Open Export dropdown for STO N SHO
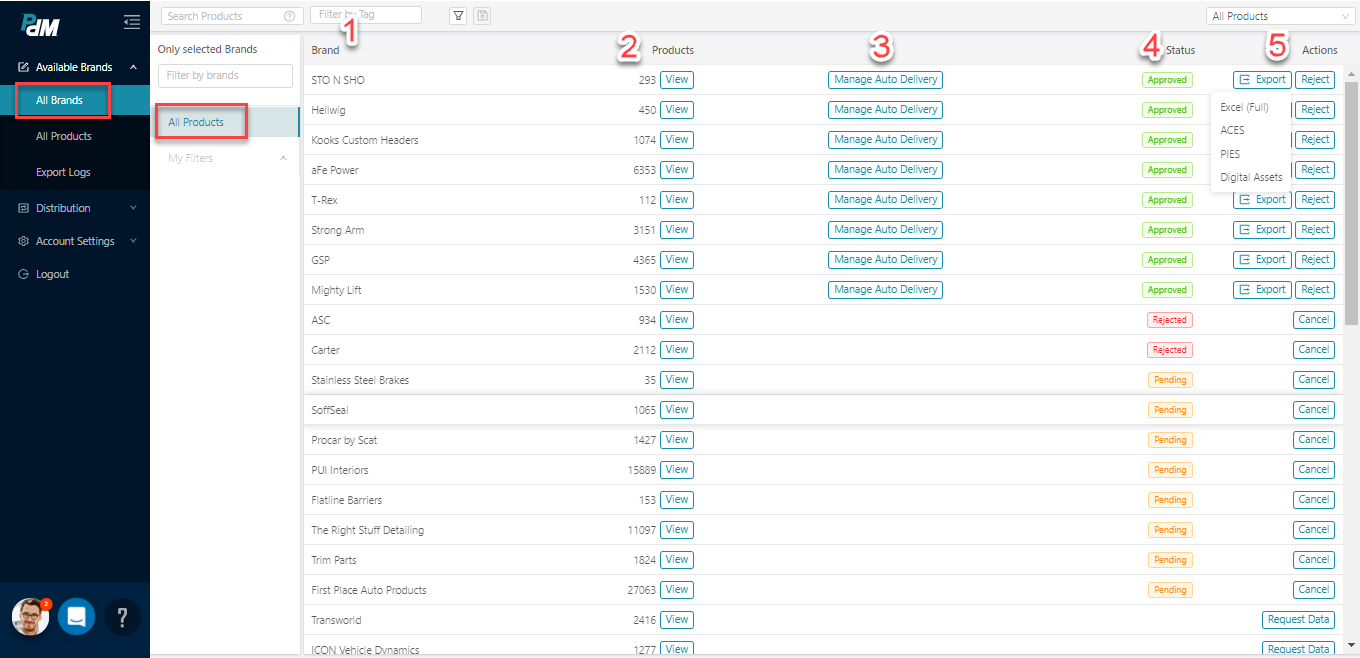 (x=1262, y=80)
